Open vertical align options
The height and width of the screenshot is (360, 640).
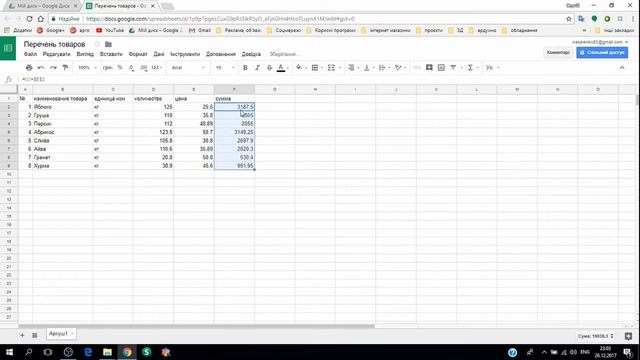point(368,68)
